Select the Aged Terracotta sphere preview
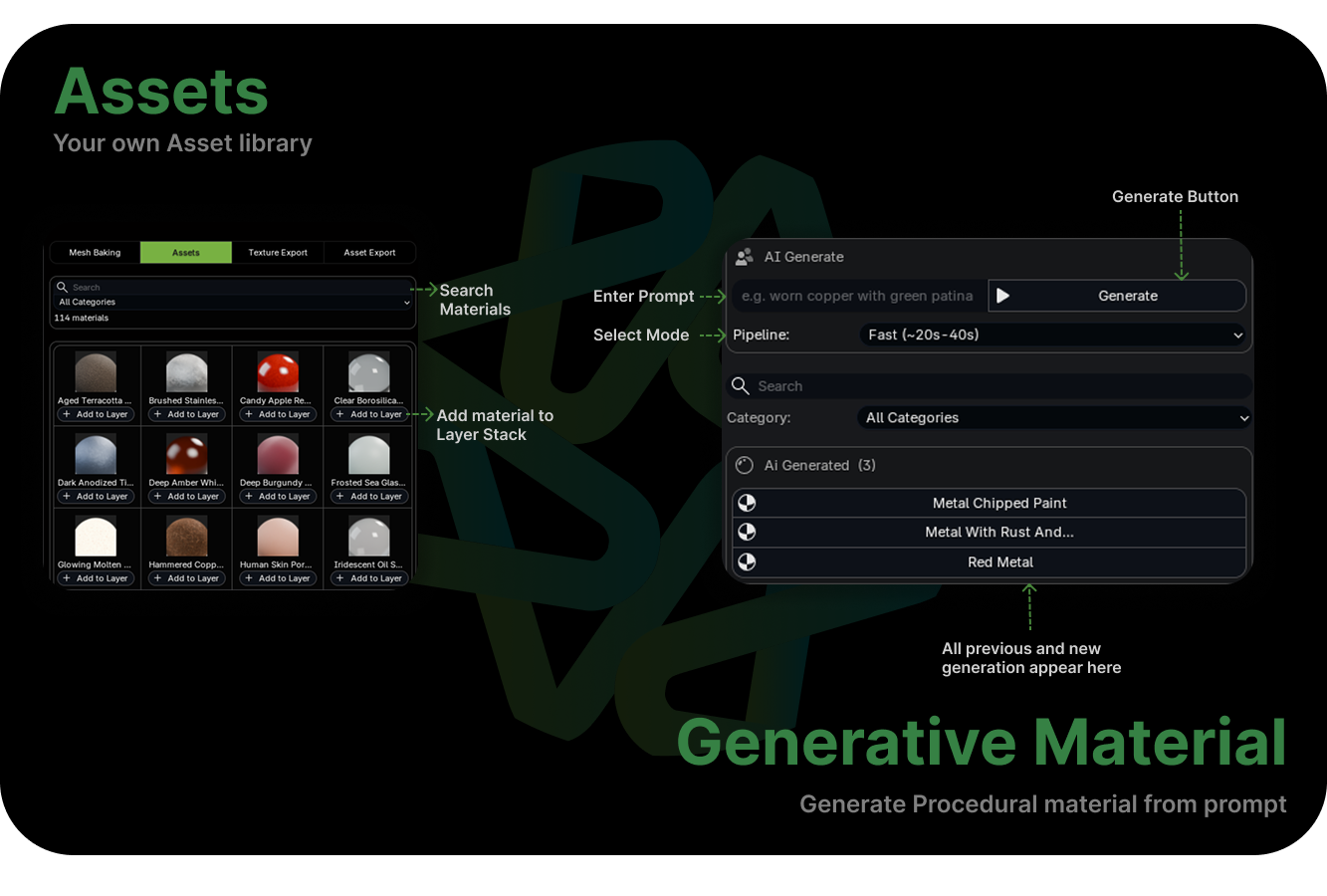 pos(96,372)
